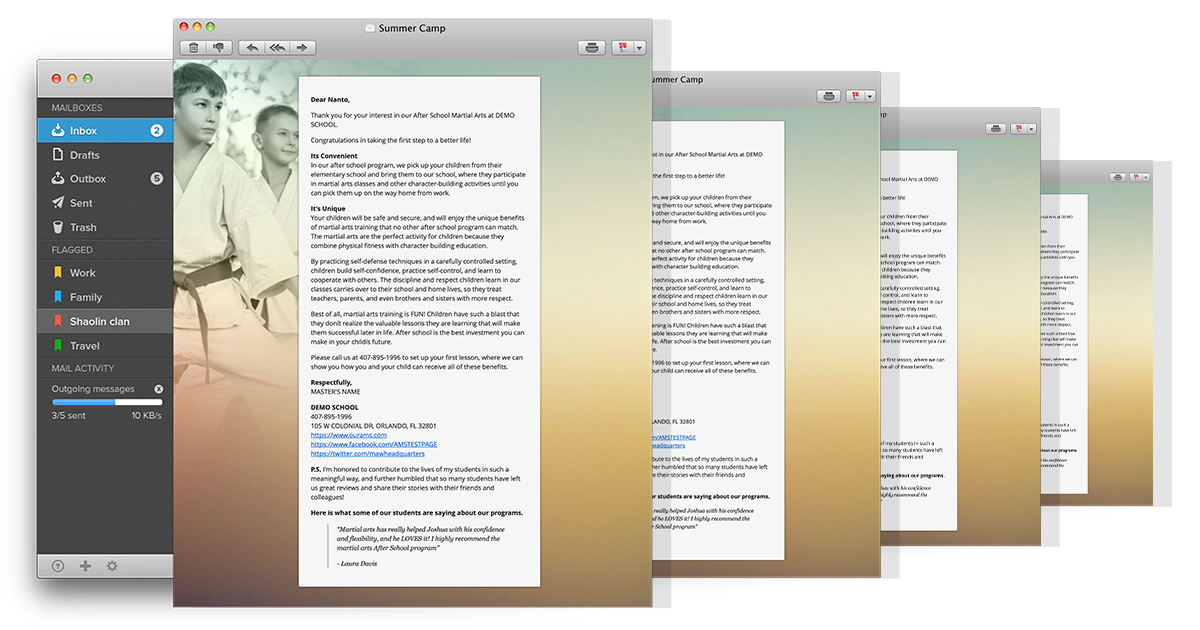Delete the message with the trash icon

tap(193, 48)
